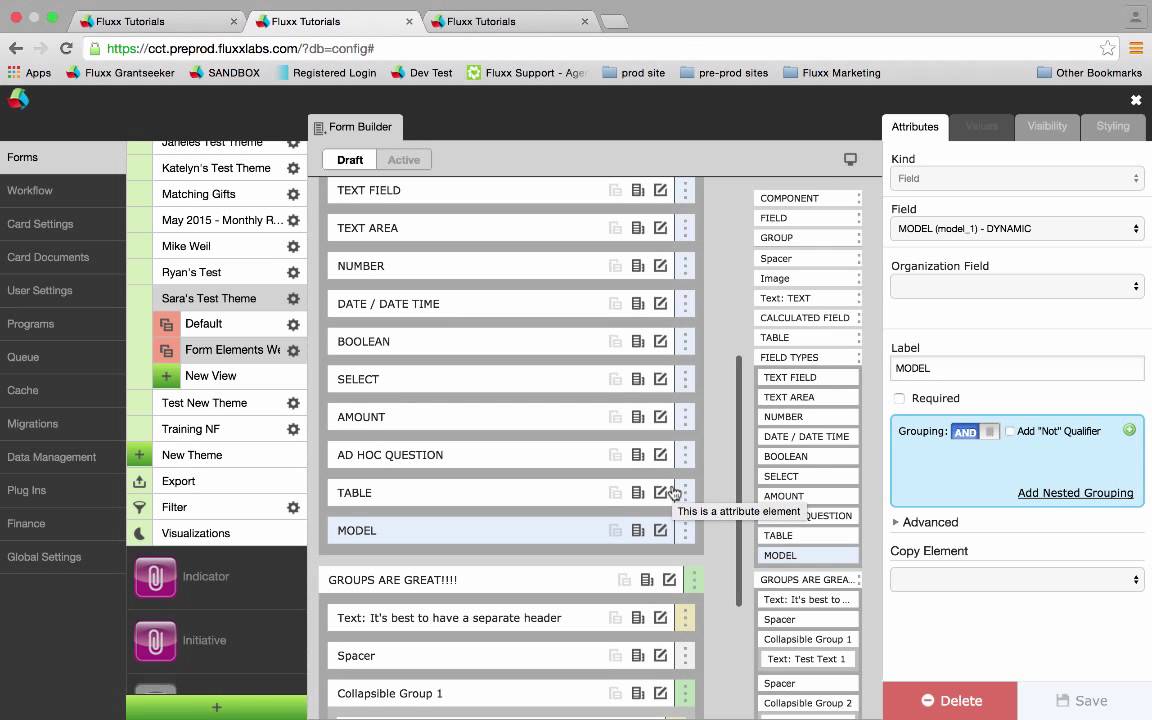Open Data Management in the left sidebar

[62, 457]
